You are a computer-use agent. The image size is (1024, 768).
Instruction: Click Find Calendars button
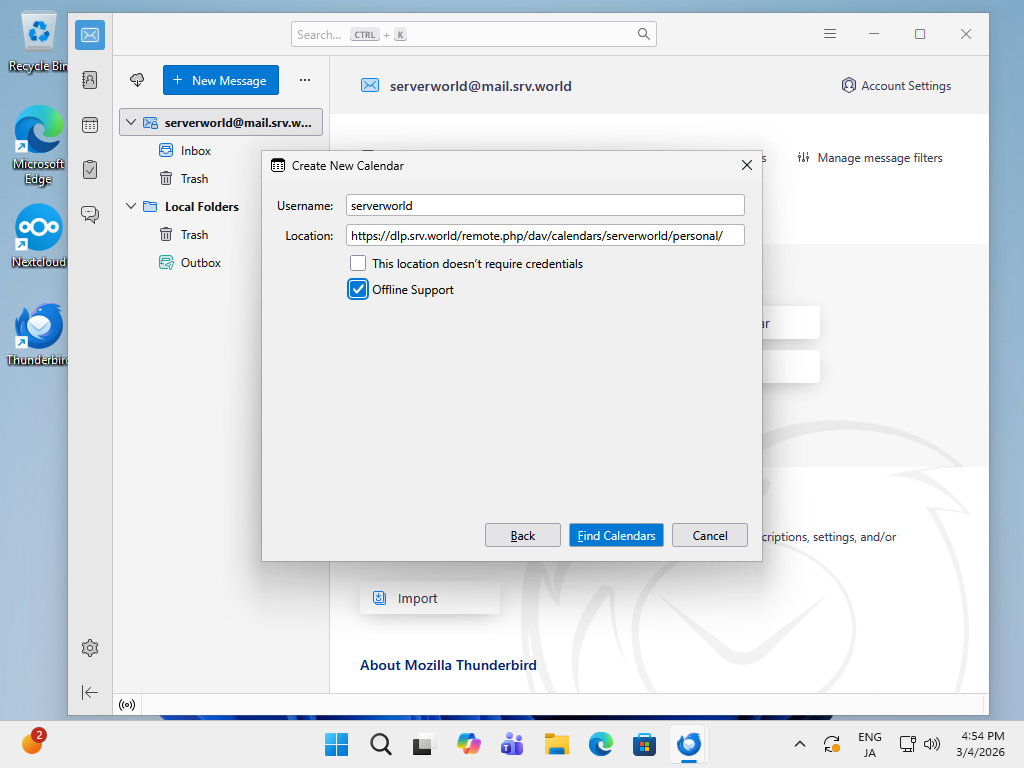tap(616, 536)
